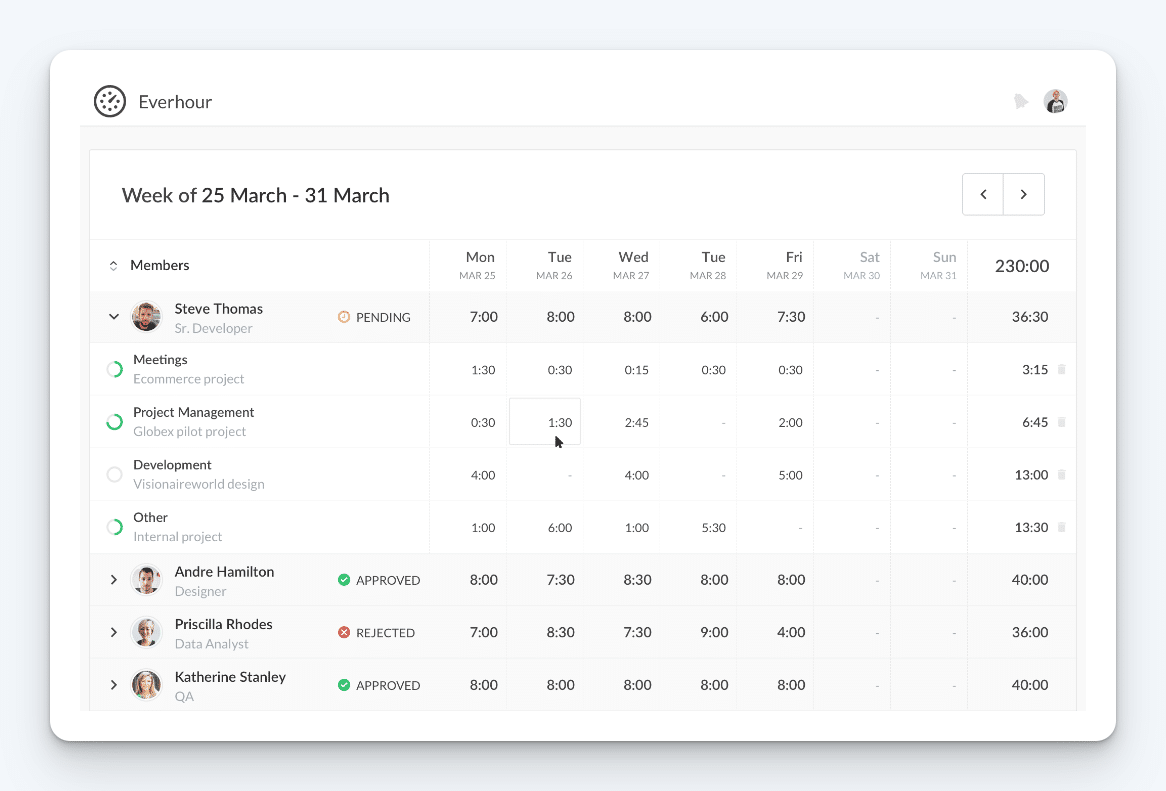Click the Everhour logo icon
Screen dimensions: 1166x791
109,101
